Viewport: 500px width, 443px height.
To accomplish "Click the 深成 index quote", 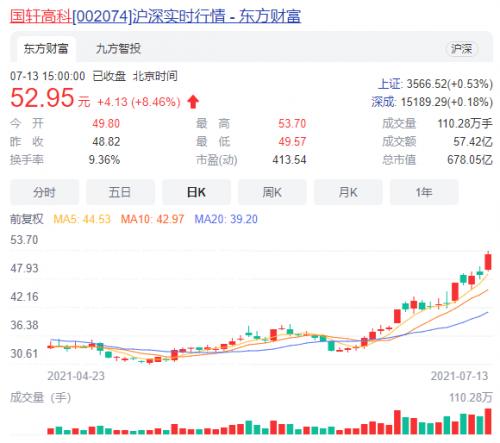I will (432, 102).
